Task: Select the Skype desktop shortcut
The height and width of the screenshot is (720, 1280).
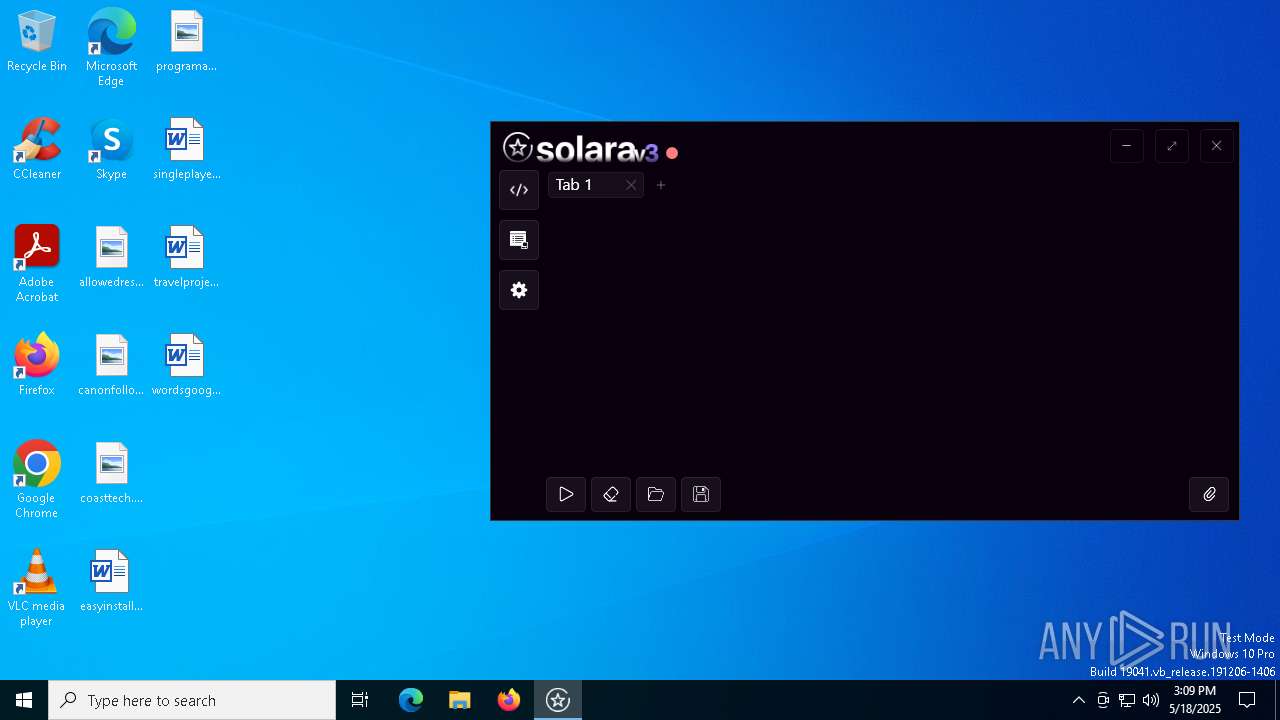Action: click(x=111, y=150)
